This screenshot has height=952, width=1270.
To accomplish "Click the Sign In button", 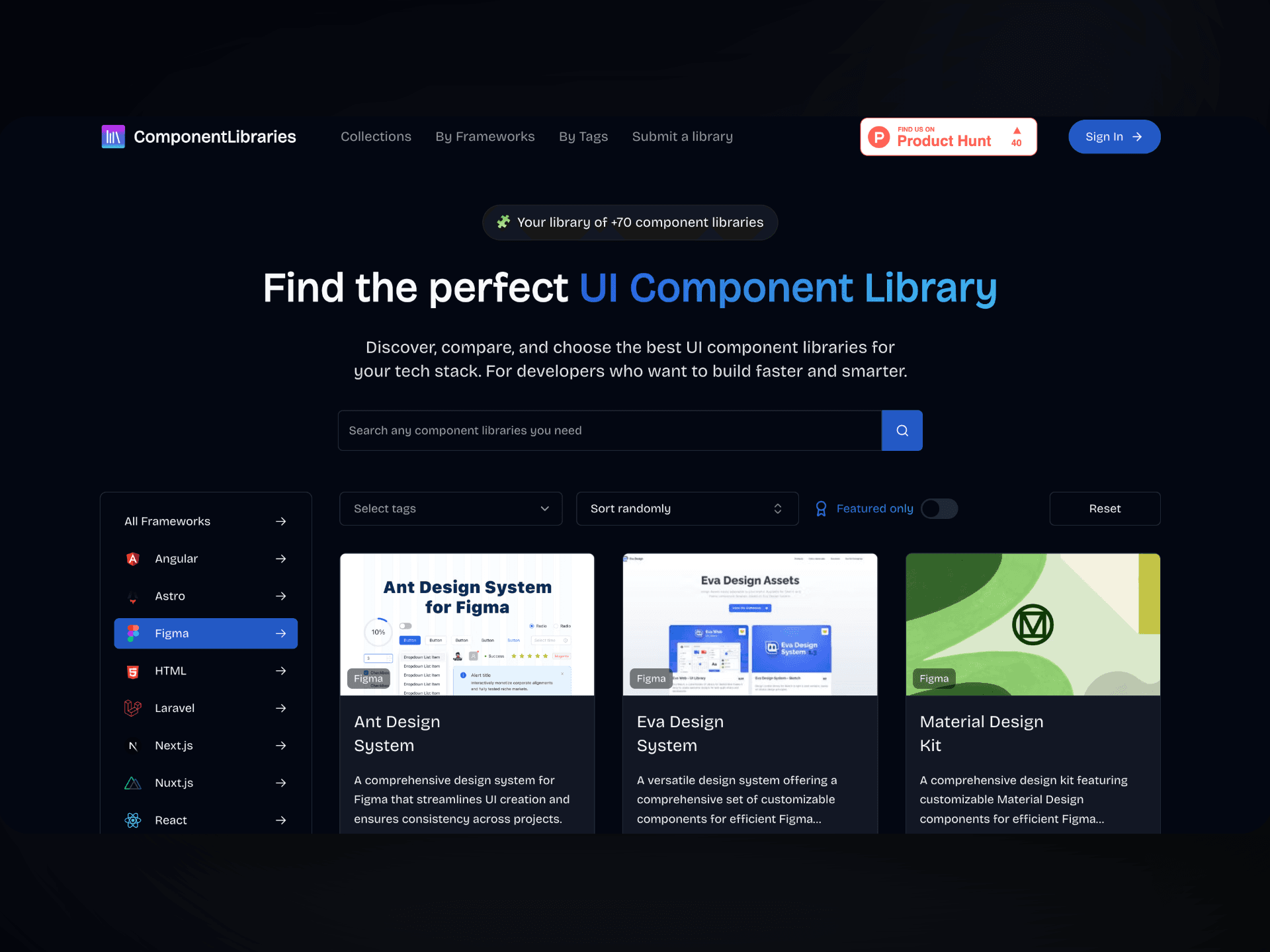I will tap(1114, 136).
